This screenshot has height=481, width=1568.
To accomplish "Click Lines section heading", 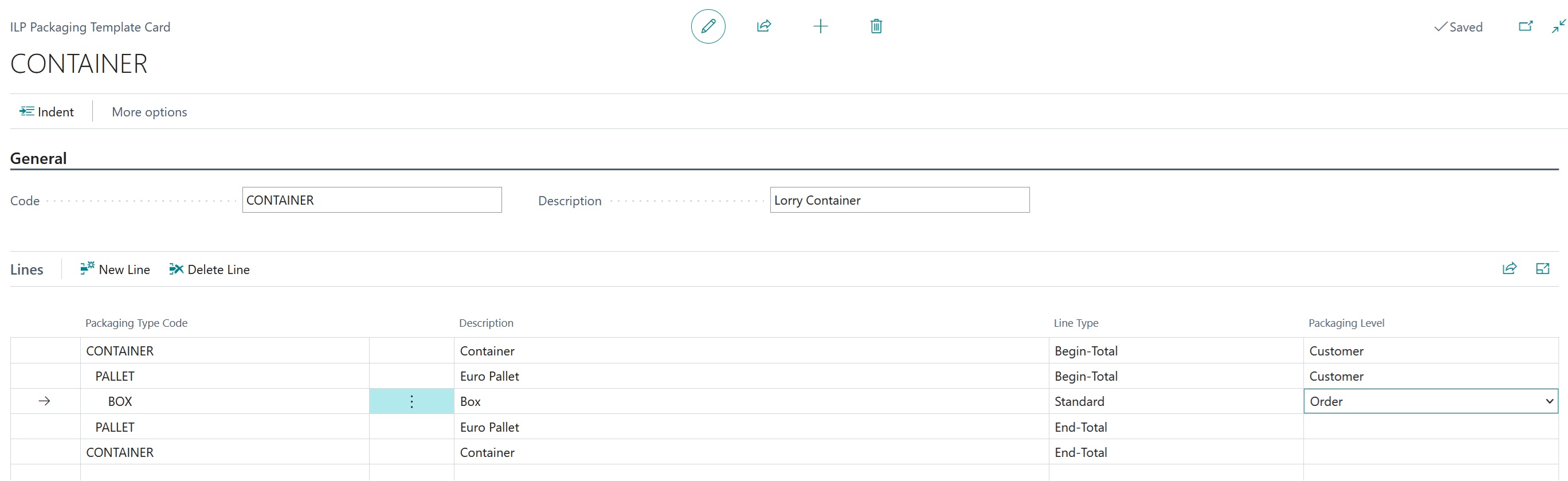I will coord(27,269).
